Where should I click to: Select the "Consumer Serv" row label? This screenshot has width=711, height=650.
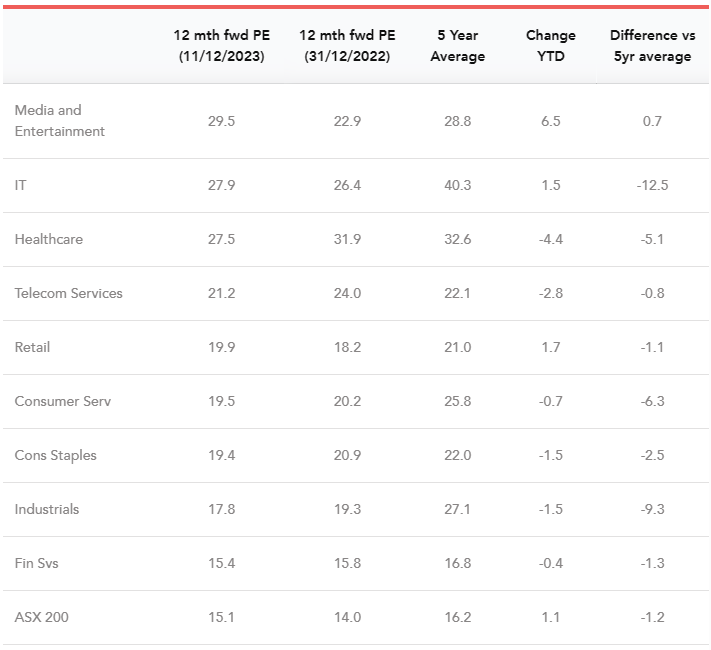63,402
